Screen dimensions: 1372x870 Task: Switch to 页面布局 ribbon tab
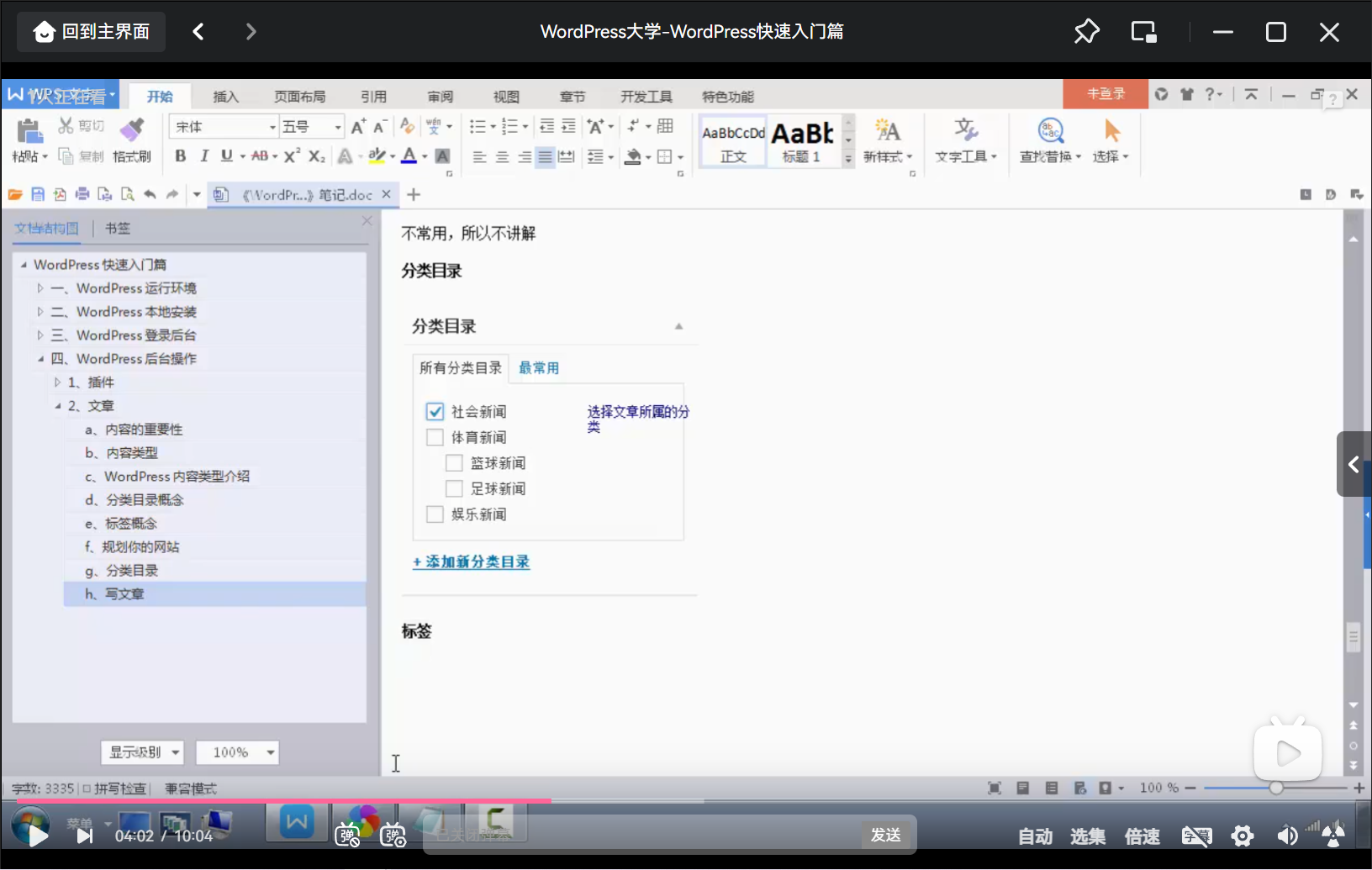point(299,97)
